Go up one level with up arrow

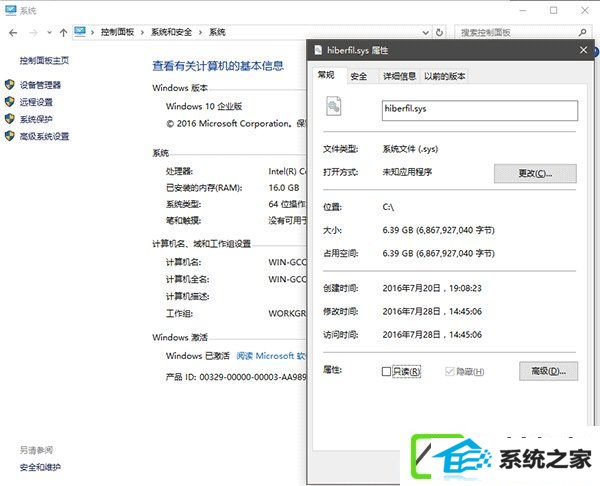[64, 33]
